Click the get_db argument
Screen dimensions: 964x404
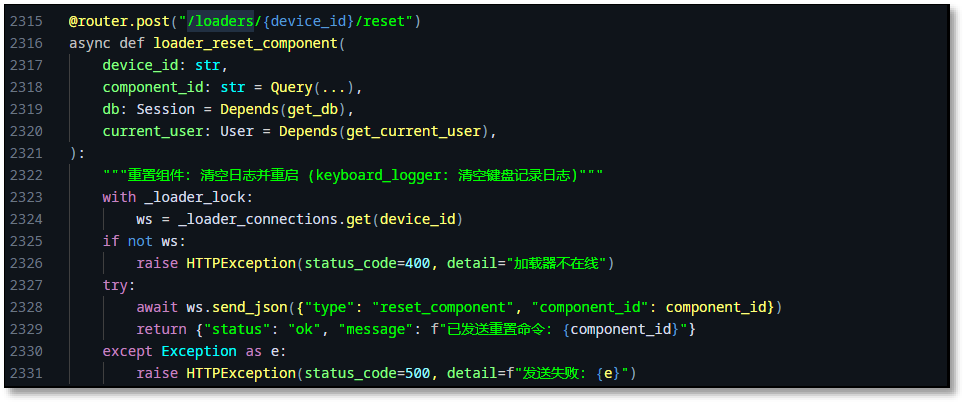(x=312, y=109)
